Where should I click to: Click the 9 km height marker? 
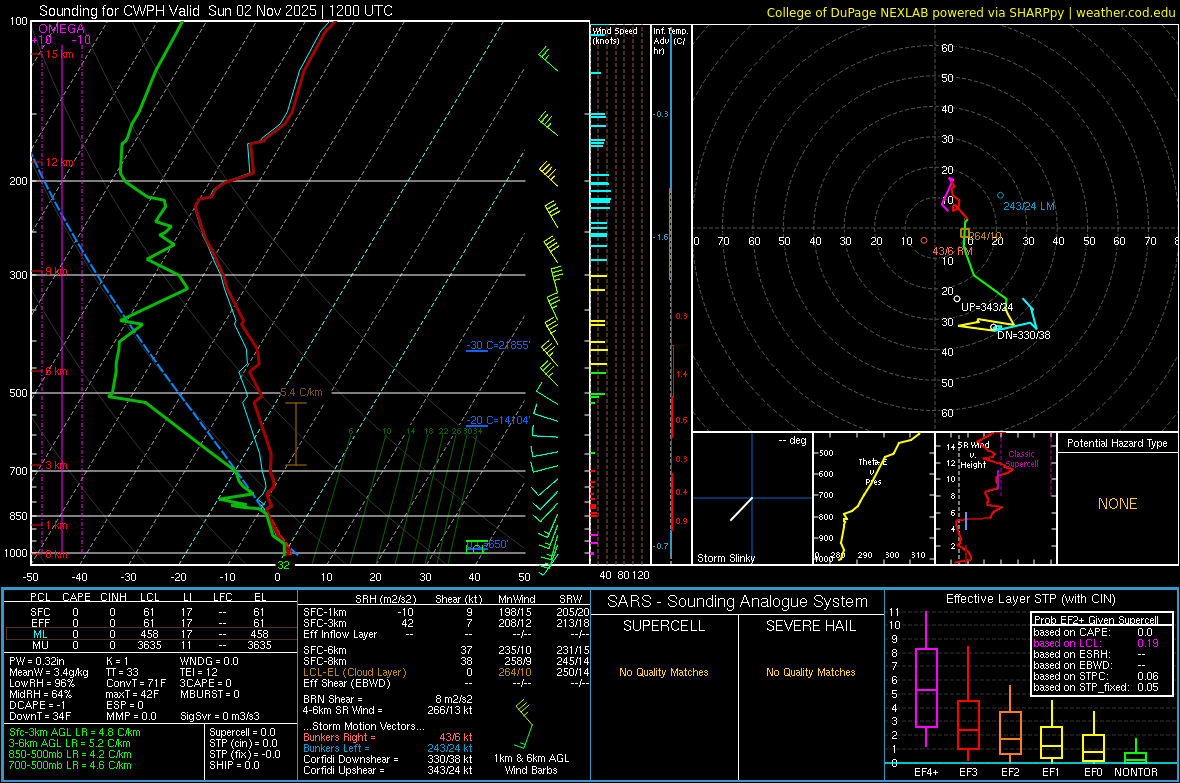pyautogui.click(x=54, y=271)
